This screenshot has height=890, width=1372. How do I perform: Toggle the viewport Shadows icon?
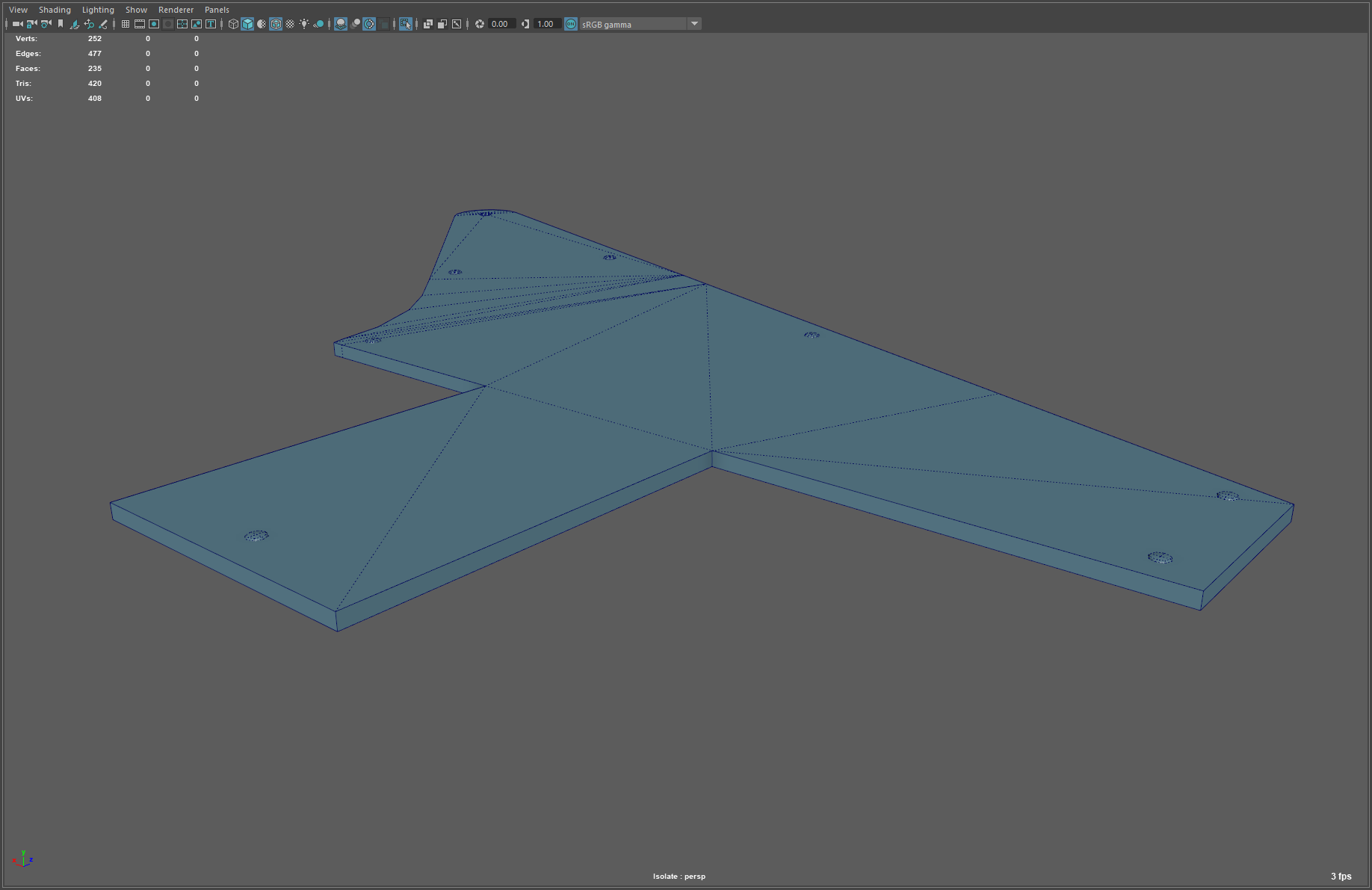click(x=318, y=24)
